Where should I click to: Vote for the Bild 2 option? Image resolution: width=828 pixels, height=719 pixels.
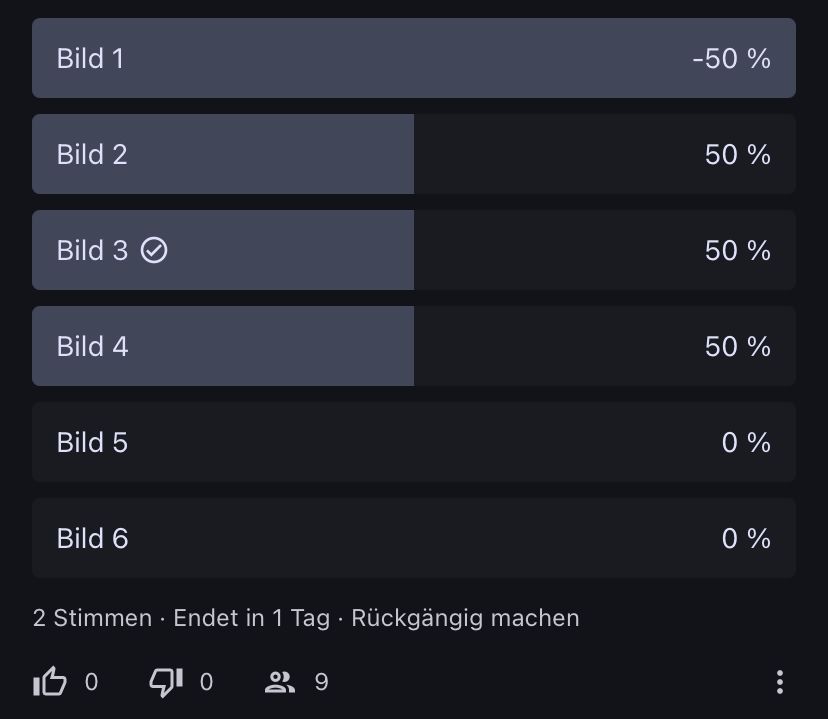click(x=414, y=154)
